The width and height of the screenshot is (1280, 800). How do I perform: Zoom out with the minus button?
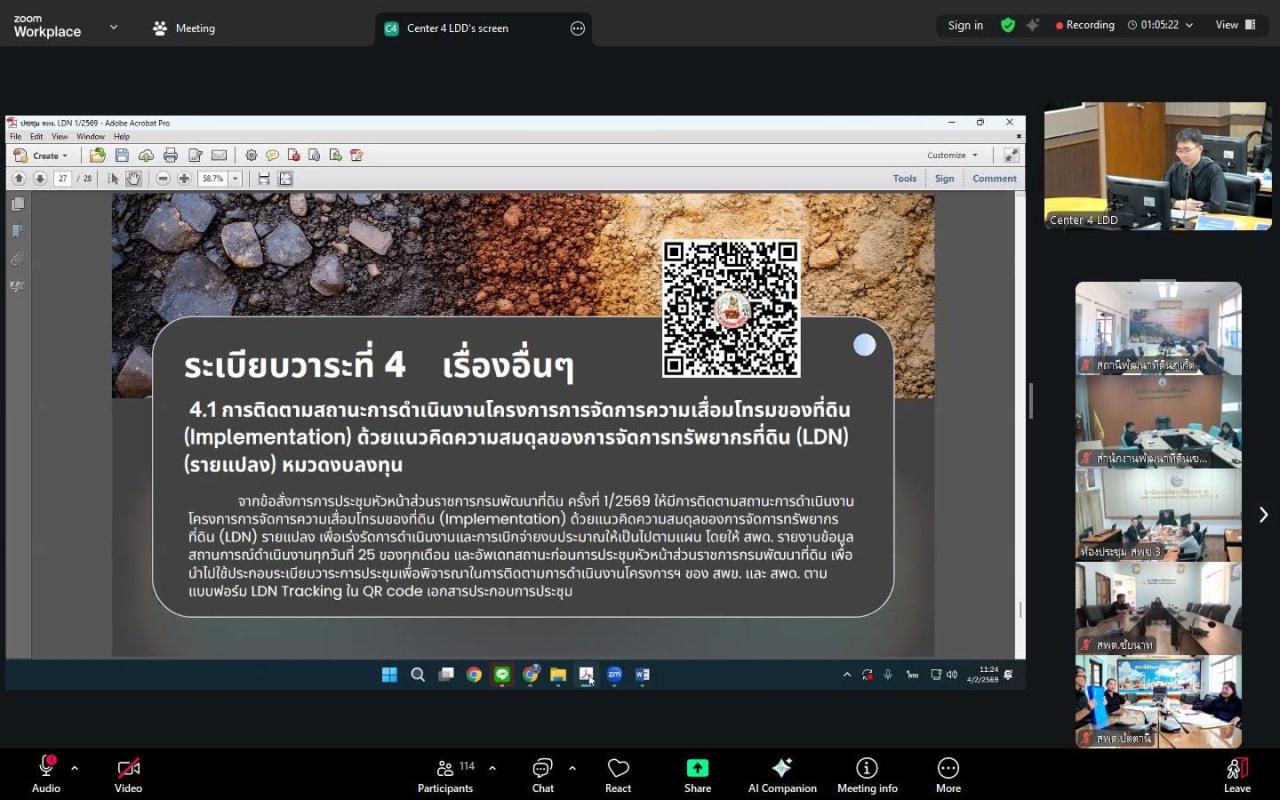point(163,178)
